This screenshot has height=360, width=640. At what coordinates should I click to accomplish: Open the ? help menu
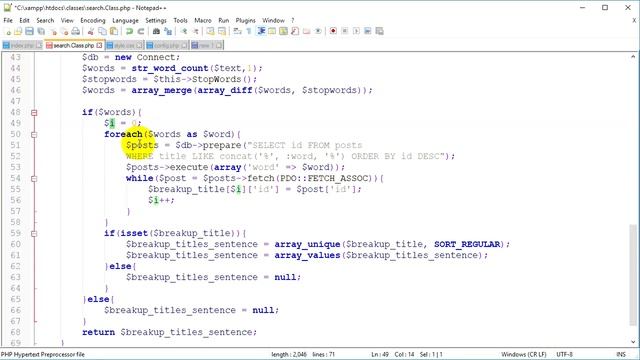pos(292,20)
